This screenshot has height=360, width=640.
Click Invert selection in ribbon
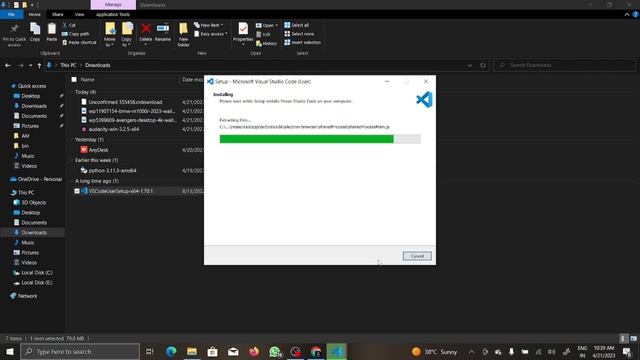(302, 42)
